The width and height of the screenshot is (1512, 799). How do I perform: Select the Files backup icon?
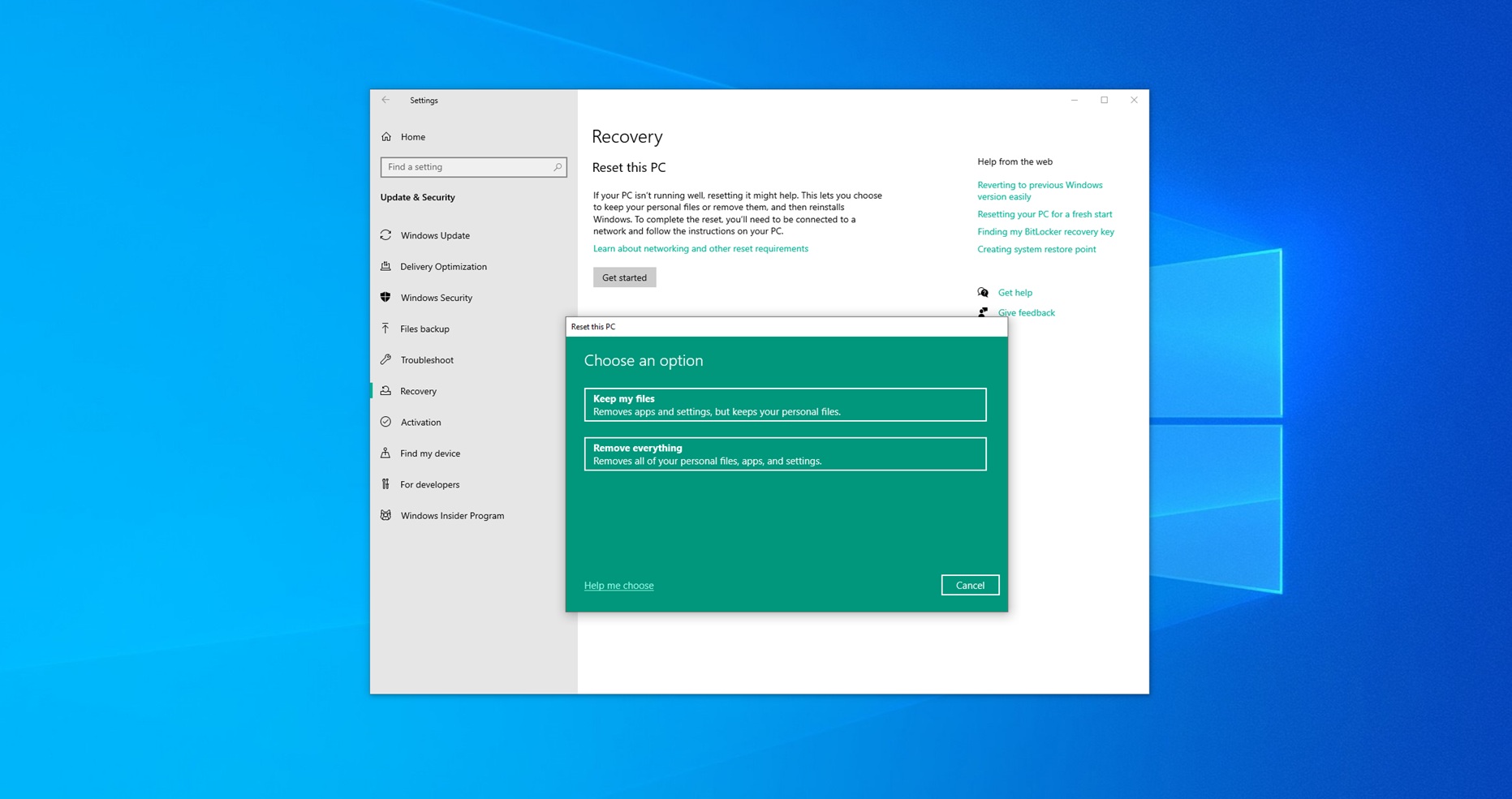(387, 329)
